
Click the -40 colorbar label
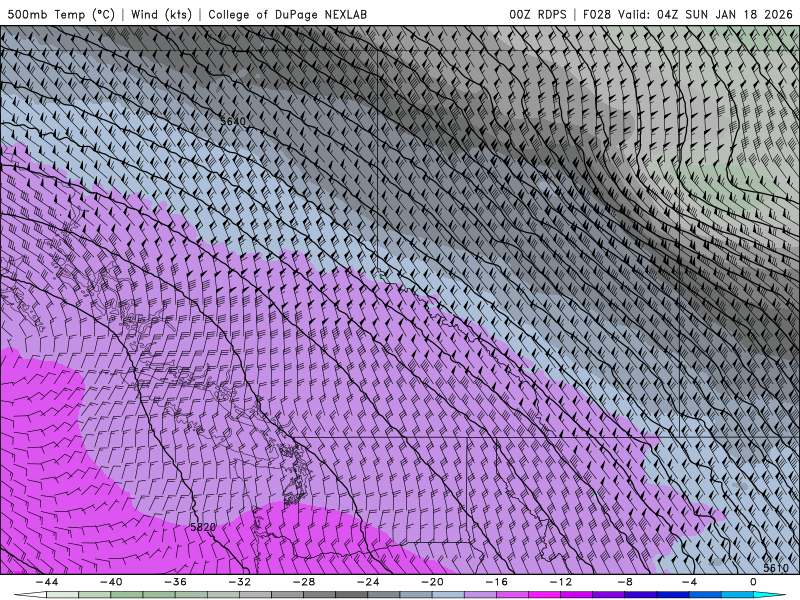tap(111, 582)
